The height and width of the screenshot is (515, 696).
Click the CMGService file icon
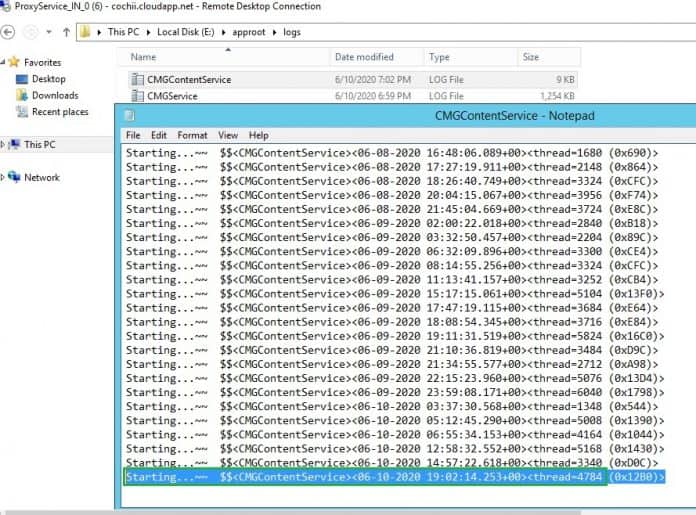pyautogui.click(x=138, y=96)
